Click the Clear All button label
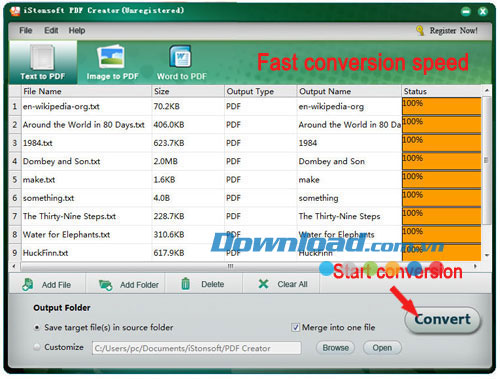The width and height of the screenshot is (500, 379). click(292, 284)
